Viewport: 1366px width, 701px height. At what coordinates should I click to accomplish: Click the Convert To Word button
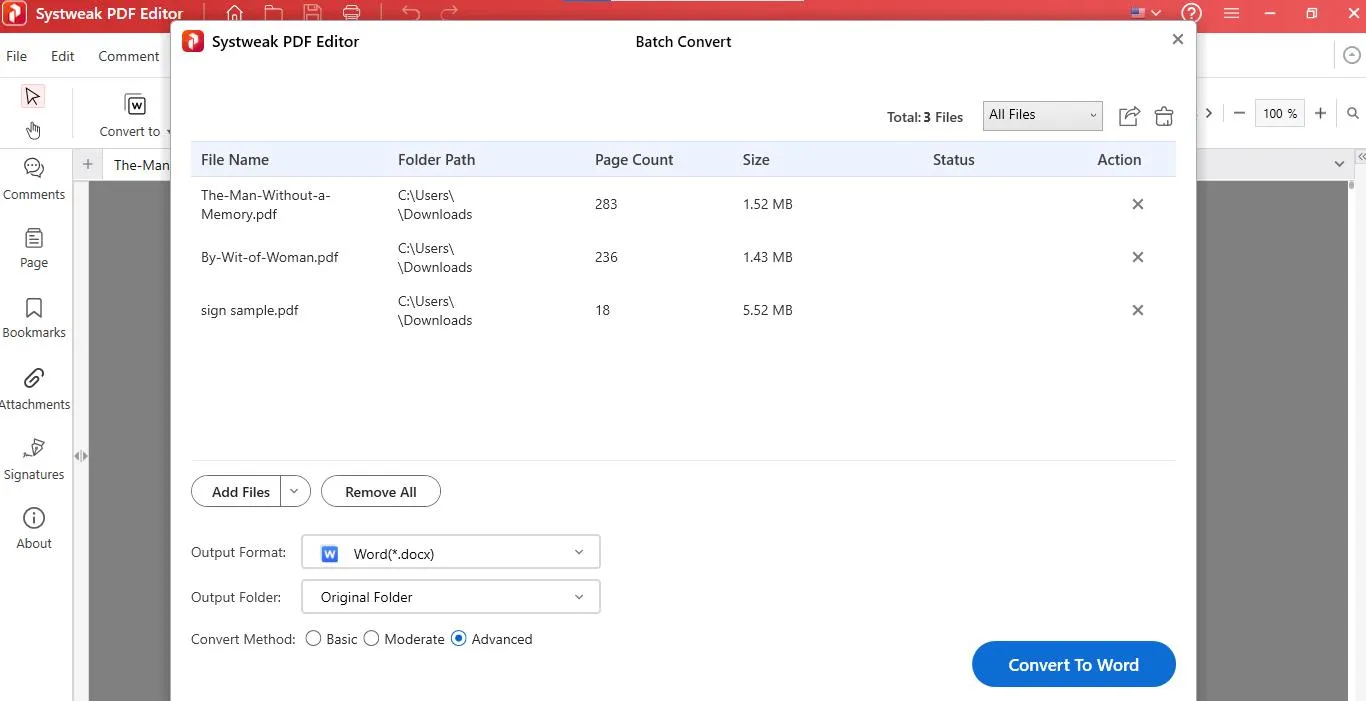click(x=1073, y=665)
